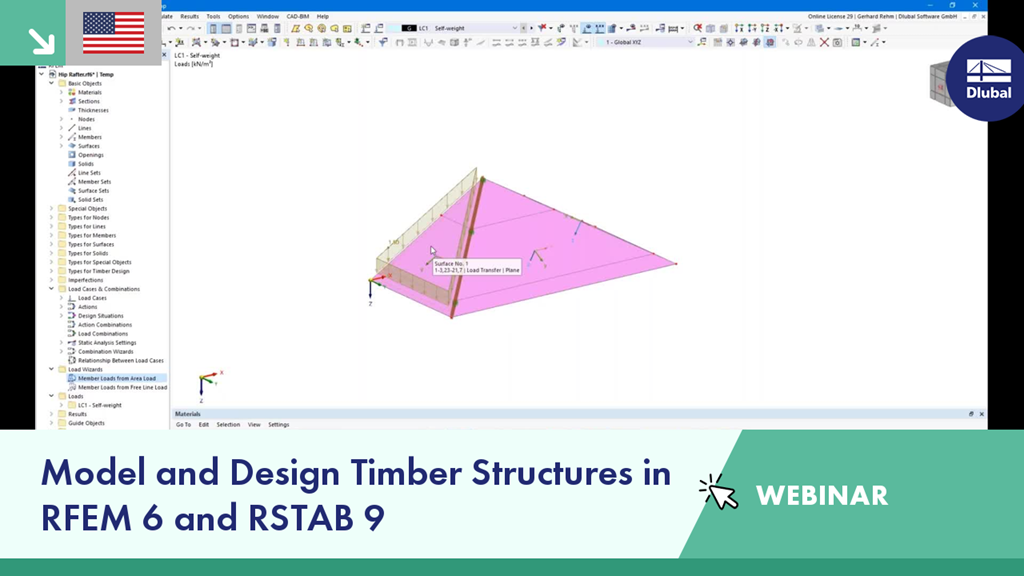Open the LC1 Self-weight load case dropdown
Viewport: 1024px width, 576px height.
516,29
